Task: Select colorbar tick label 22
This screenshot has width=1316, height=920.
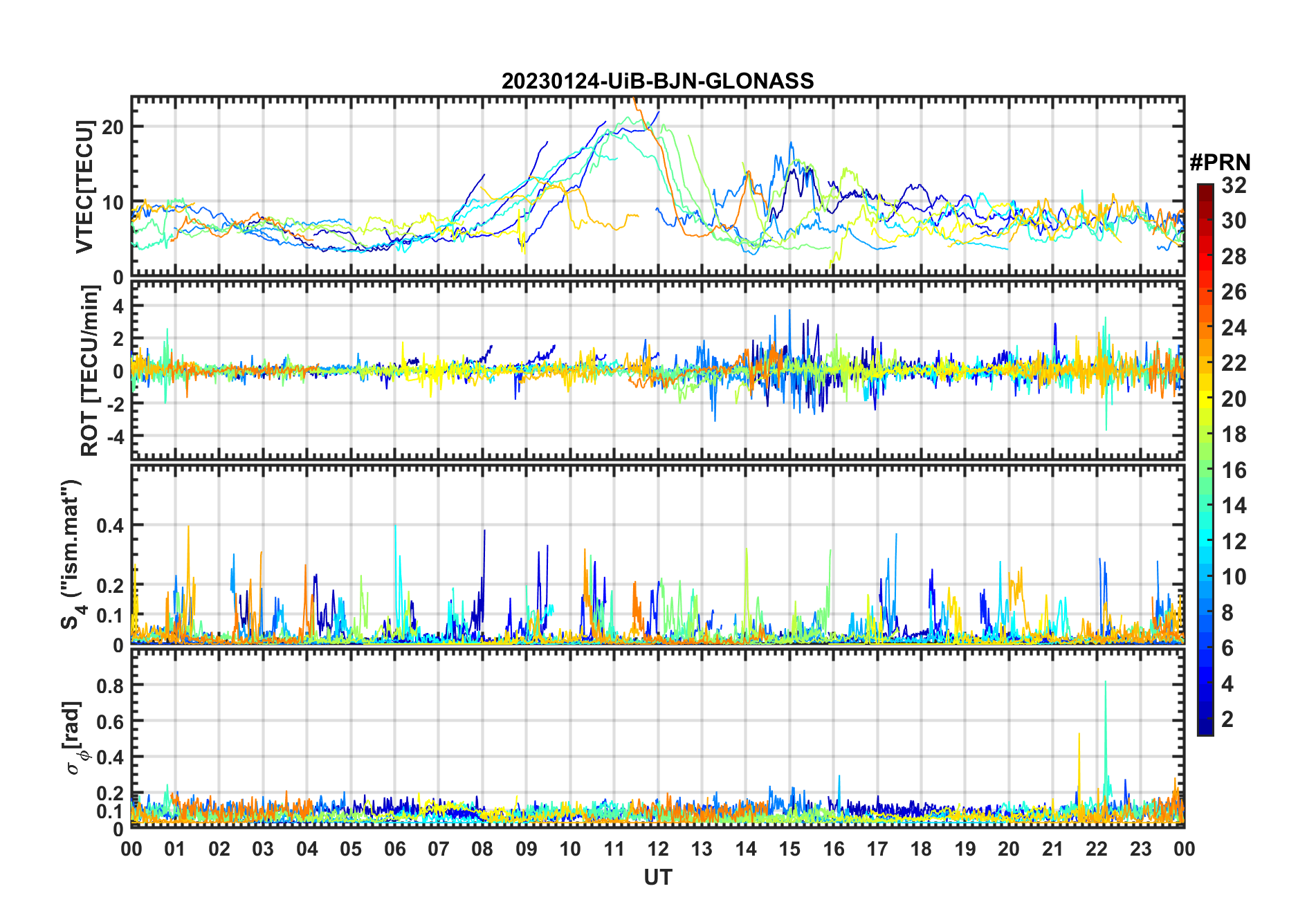Action: pyautogui.click(x=1234, y=363)
